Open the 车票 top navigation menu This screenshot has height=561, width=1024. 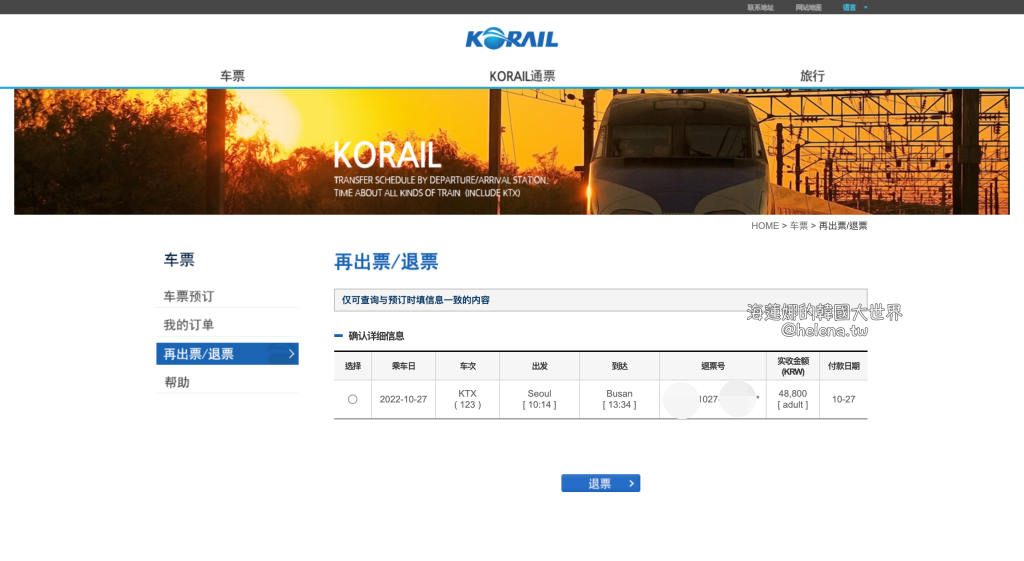(232, 76)
